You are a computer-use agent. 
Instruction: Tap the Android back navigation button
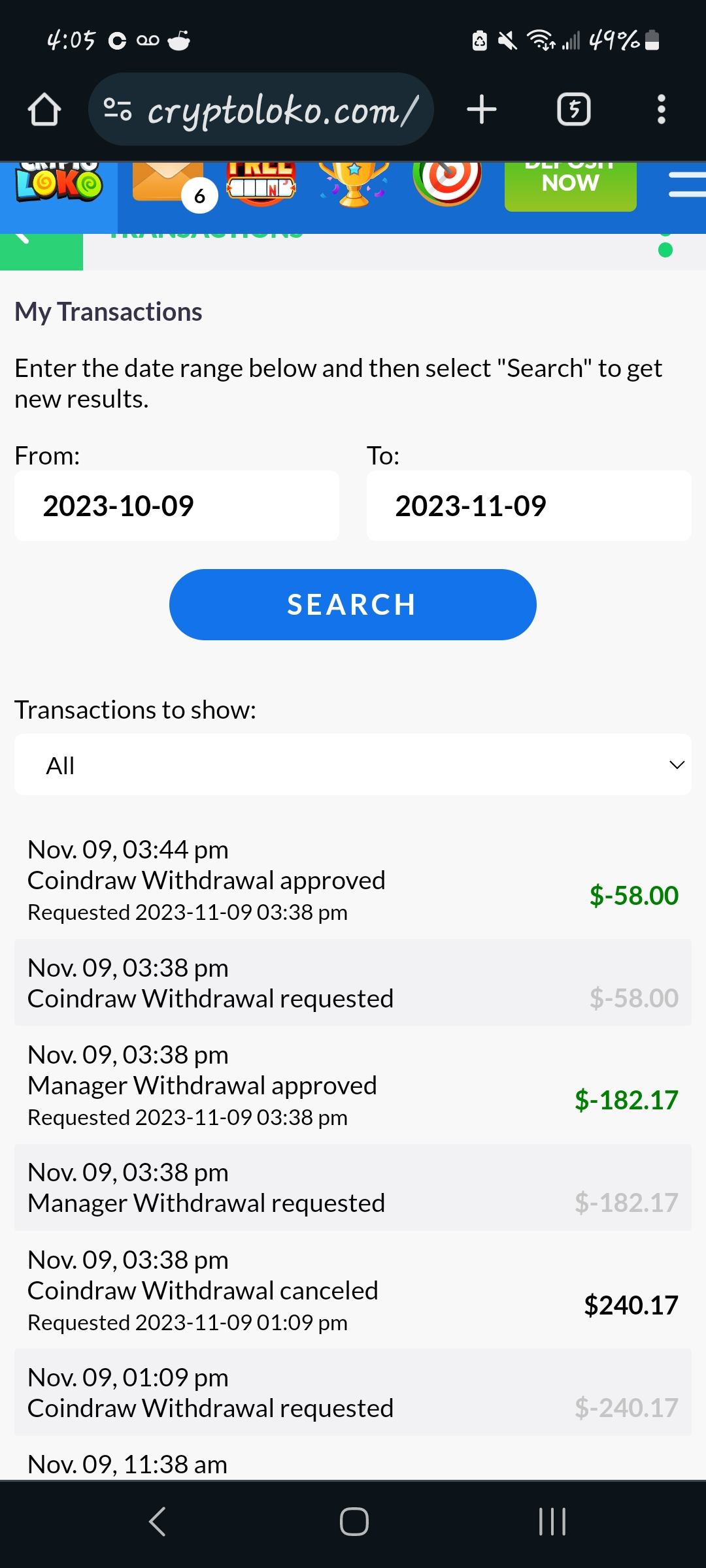click(157, 1521)
